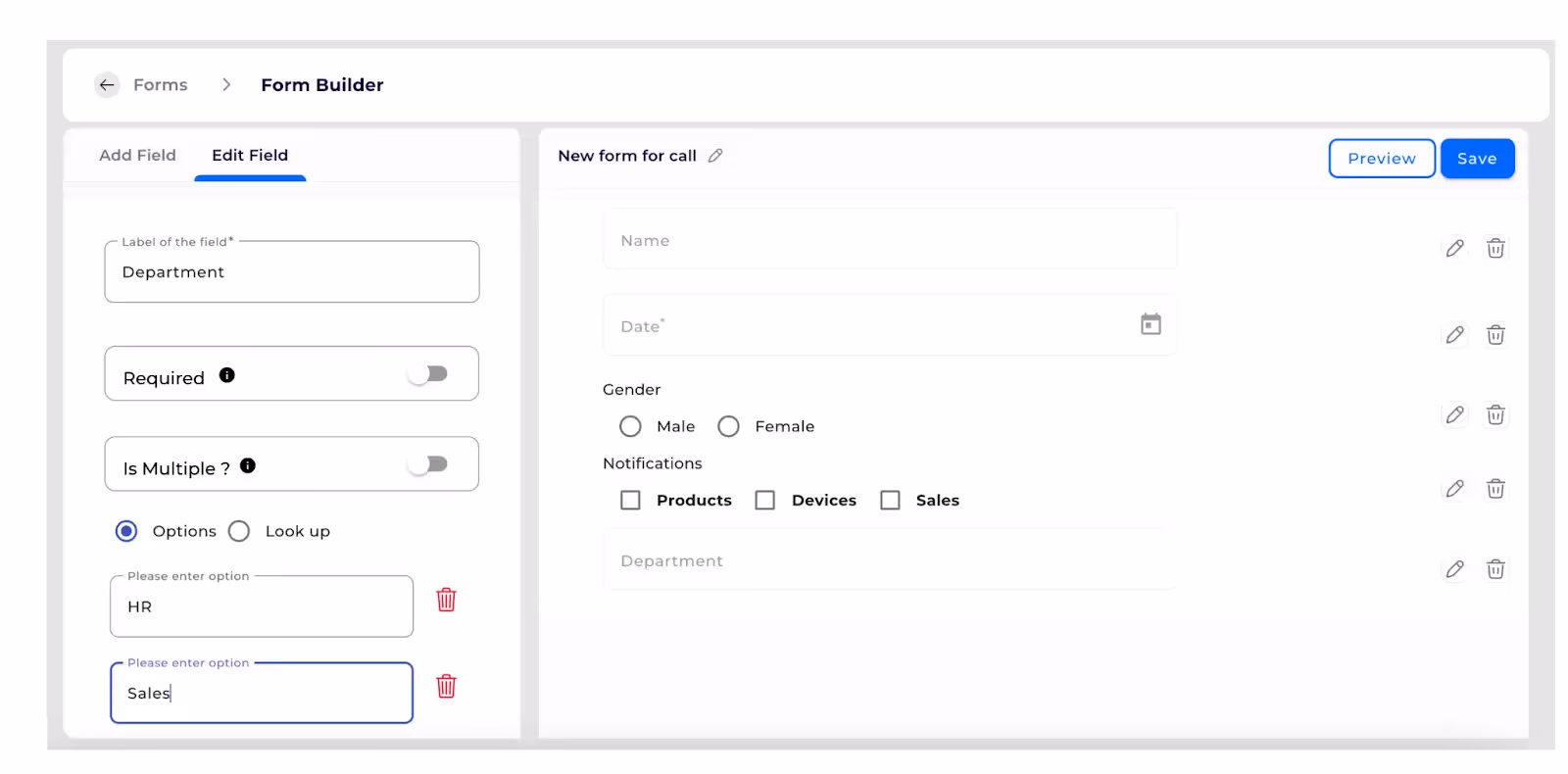The height and width of the screenshot is (774, 1568).
Task: Rename form via pencil beside New form for call
Action: point(715,156)
